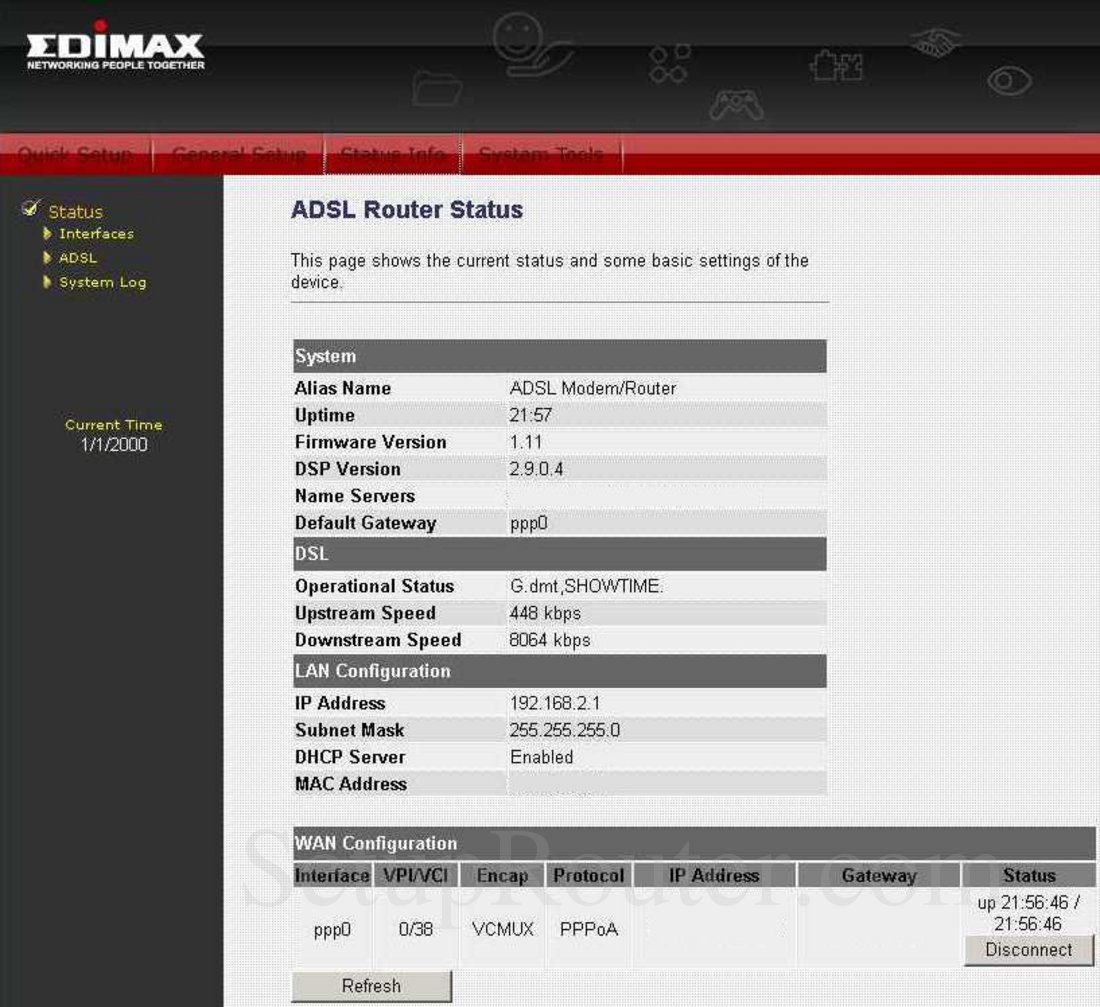Click the Operational Status value G.dmt,SHOWTIME
Image resolution: width=1100 pixels, height=1007 pixels.
[x=586, y=586]
